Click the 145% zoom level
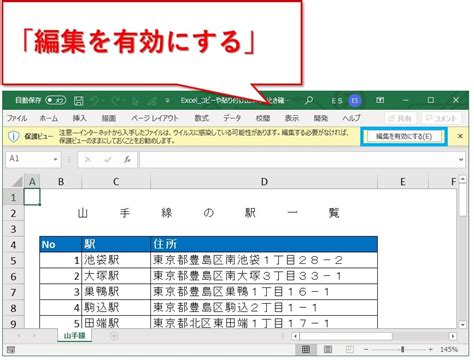474x360 pixels. pyautogui.click(x=449, y=349)
